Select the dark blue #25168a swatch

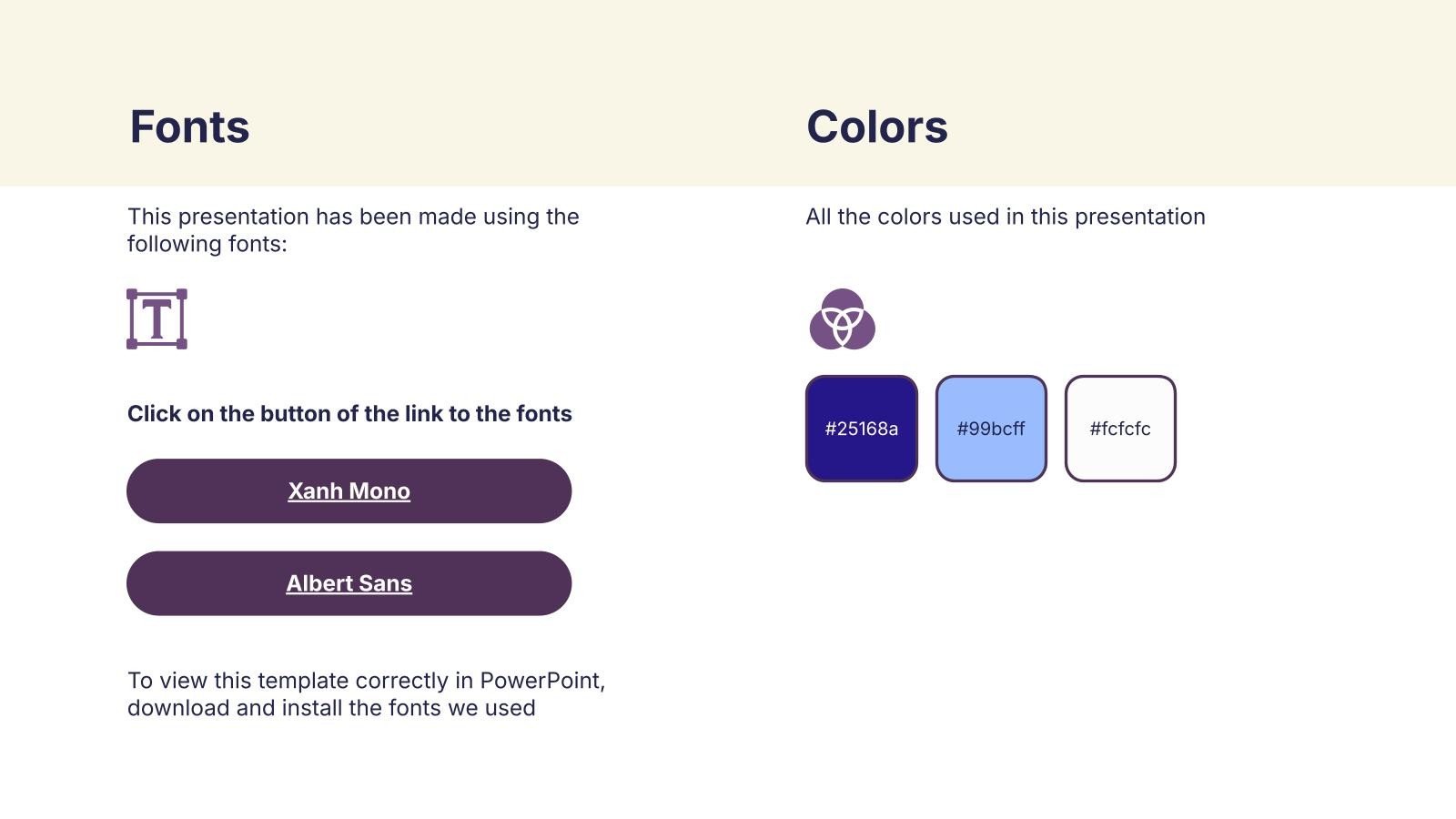pyautogui.click(x=861, y=429)
